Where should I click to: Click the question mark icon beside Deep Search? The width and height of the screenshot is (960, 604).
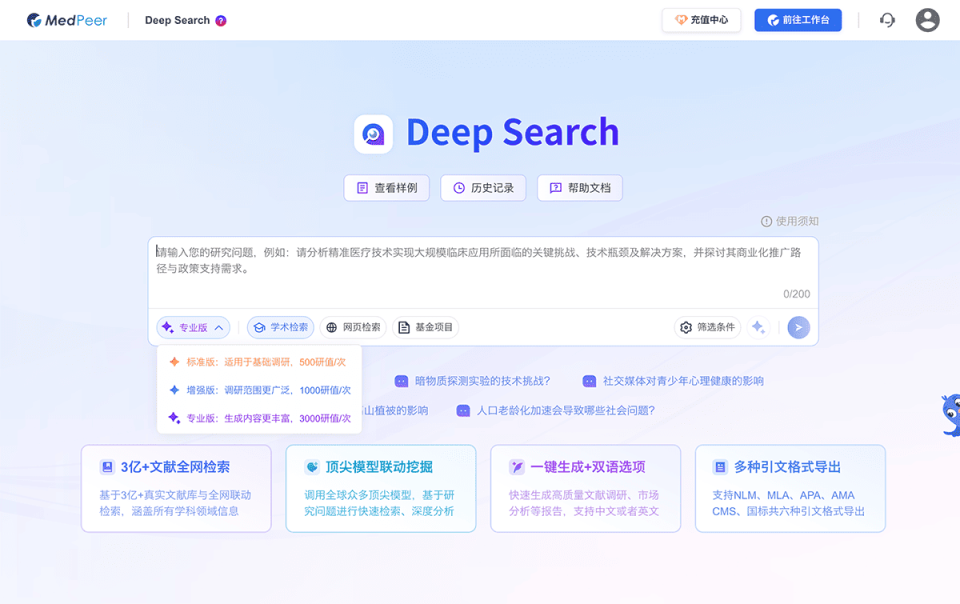[x=222, y=19]
